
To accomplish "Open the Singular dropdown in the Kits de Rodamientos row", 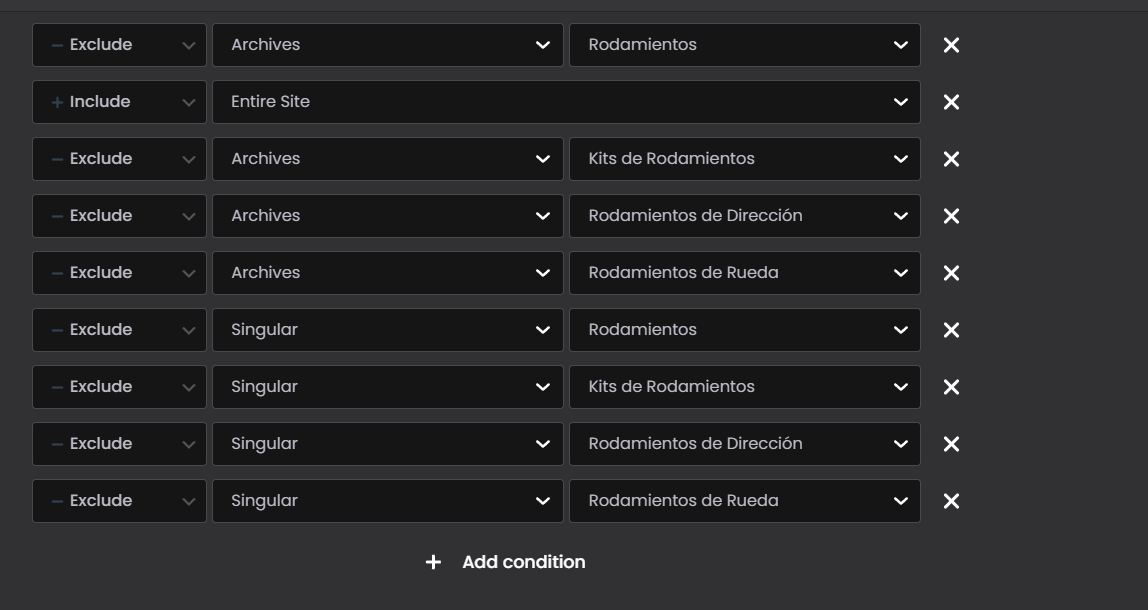I will point(387,387).
